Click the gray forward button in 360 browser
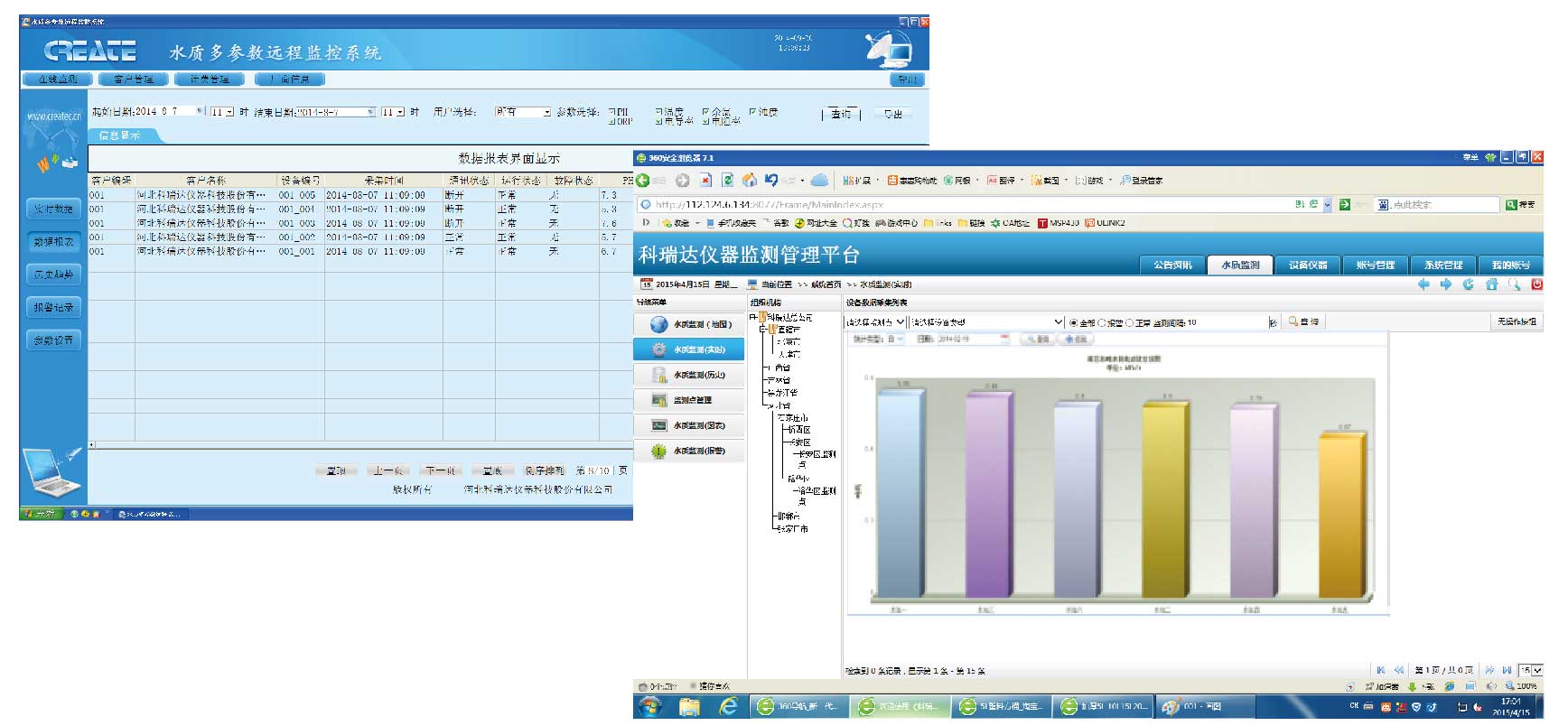Image resolution: width=1568 pixels, height=726 pixels. 683,181
